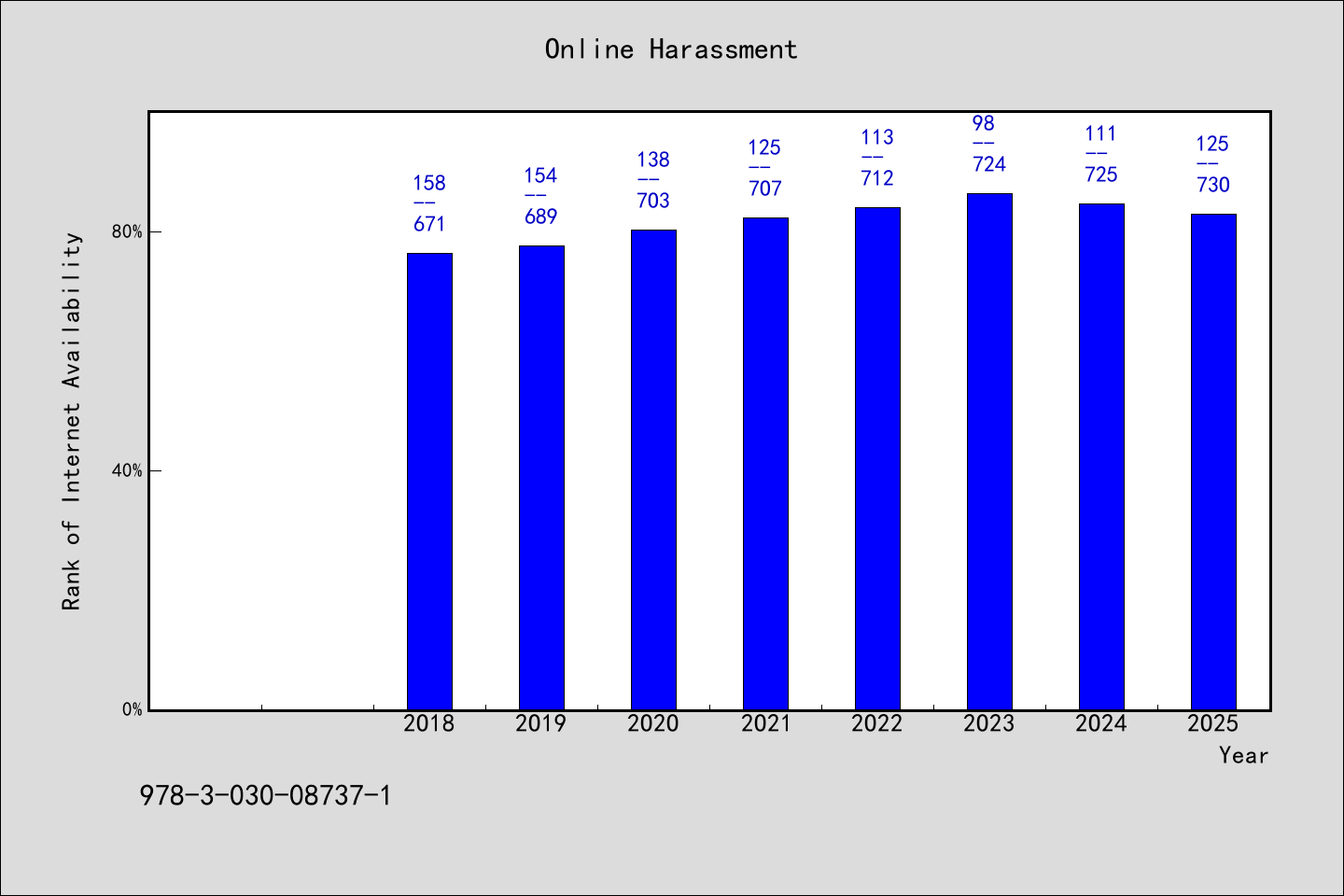This screenshot has height=896, width=1344.
Task: Click the value 707 above the 2021 bar
Action: (x=765, y=189)
